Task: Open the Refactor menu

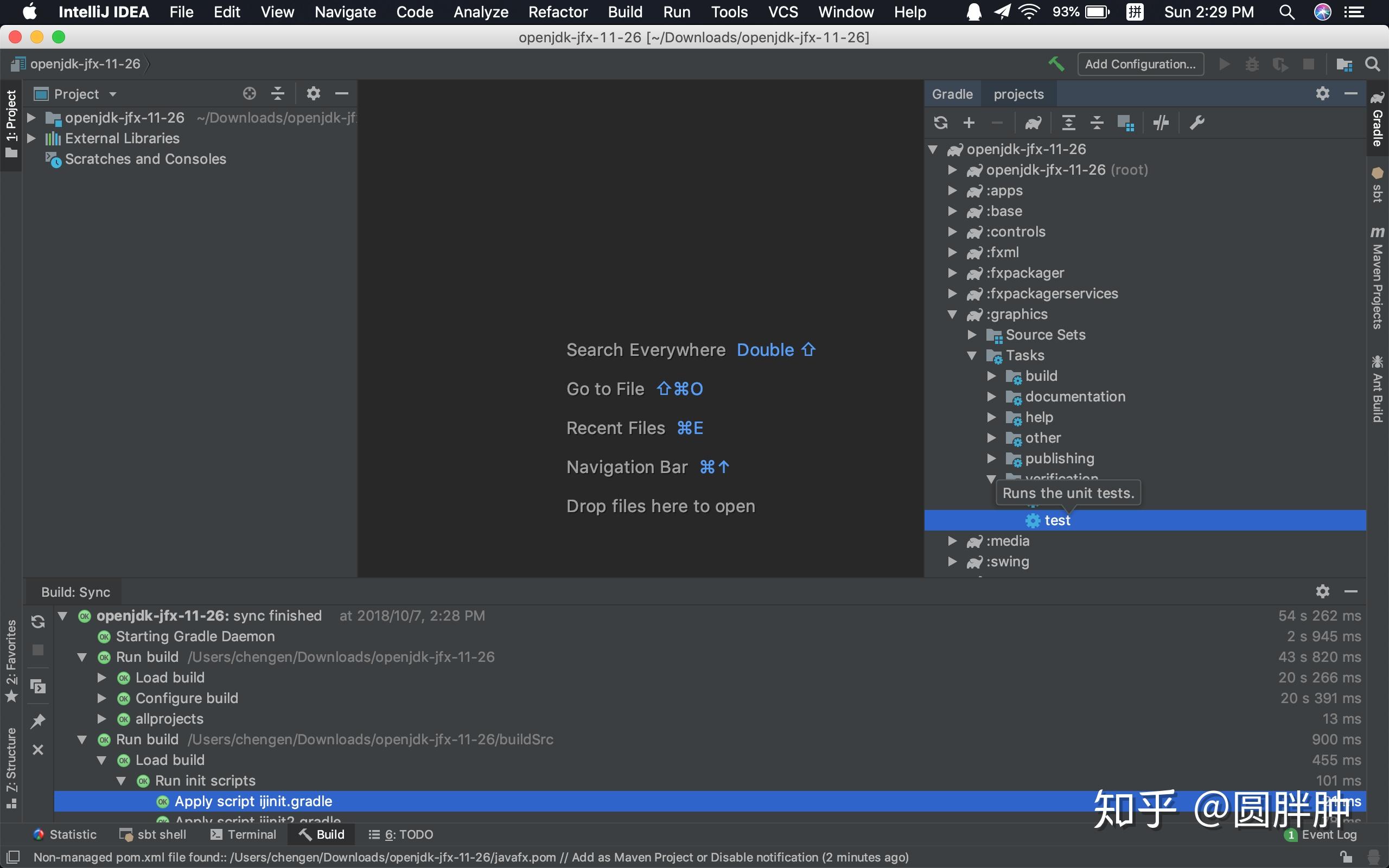Action: point(558,12)
